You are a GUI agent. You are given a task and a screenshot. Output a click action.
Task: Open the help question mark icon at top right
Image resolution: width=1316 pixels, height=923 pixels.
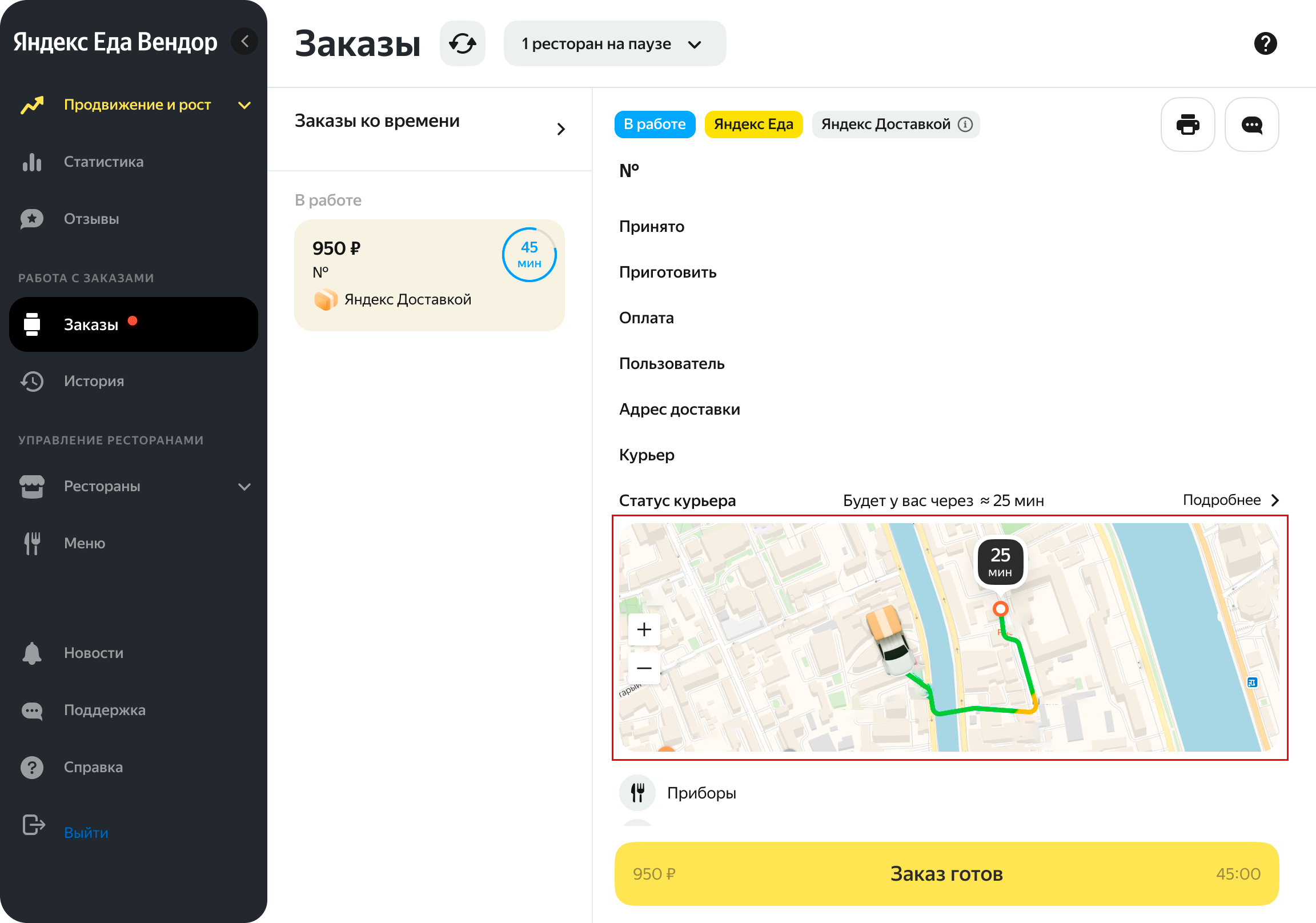pos(1265,43)
